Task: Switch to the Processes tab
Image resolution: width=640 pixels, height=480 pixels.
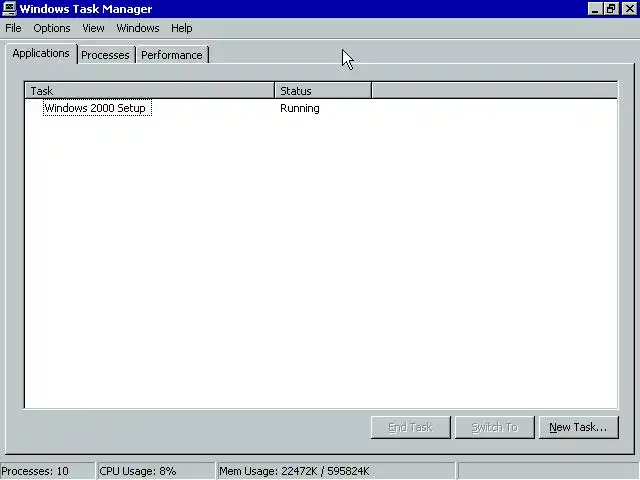Action: pyautogui.click(x=105, y=55)
